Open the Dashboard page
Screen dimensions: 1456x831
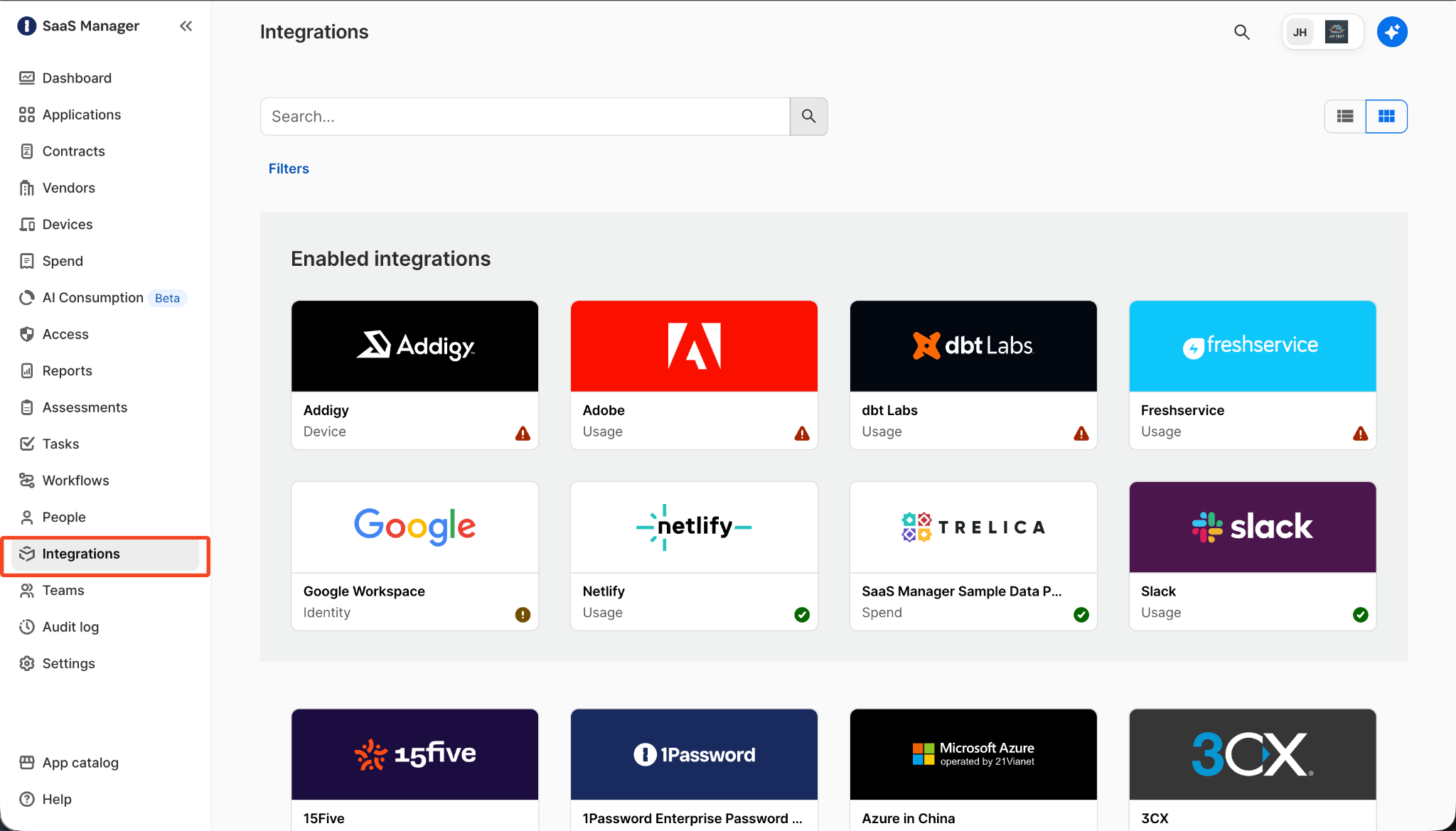[x=77, y=78]
